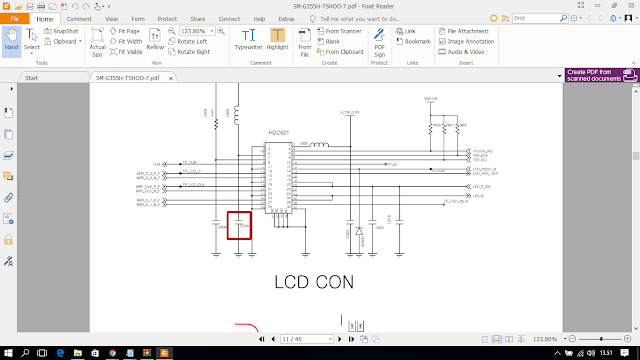Rotate the page left
Image resolution: width=640 pixels, height=360 pixels.
(188, 41)
